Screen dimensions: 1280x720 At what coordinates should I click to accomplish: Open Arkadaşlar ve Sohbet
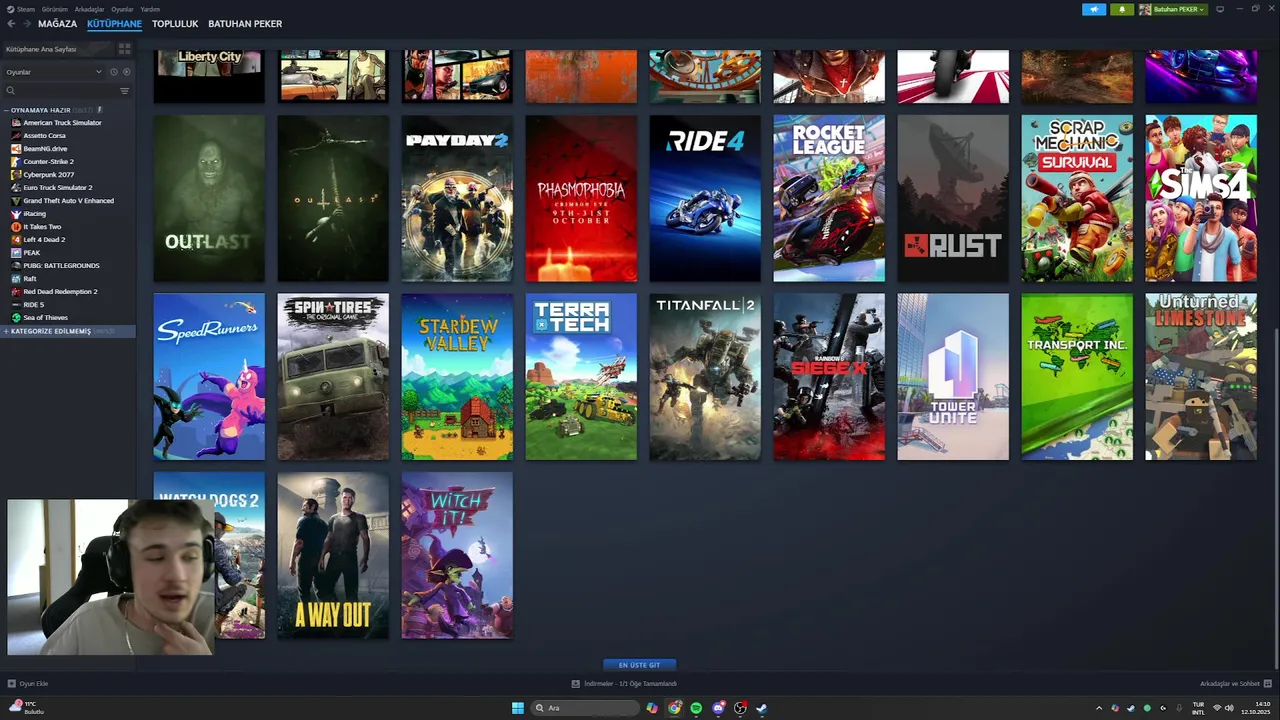[1230, 684]
